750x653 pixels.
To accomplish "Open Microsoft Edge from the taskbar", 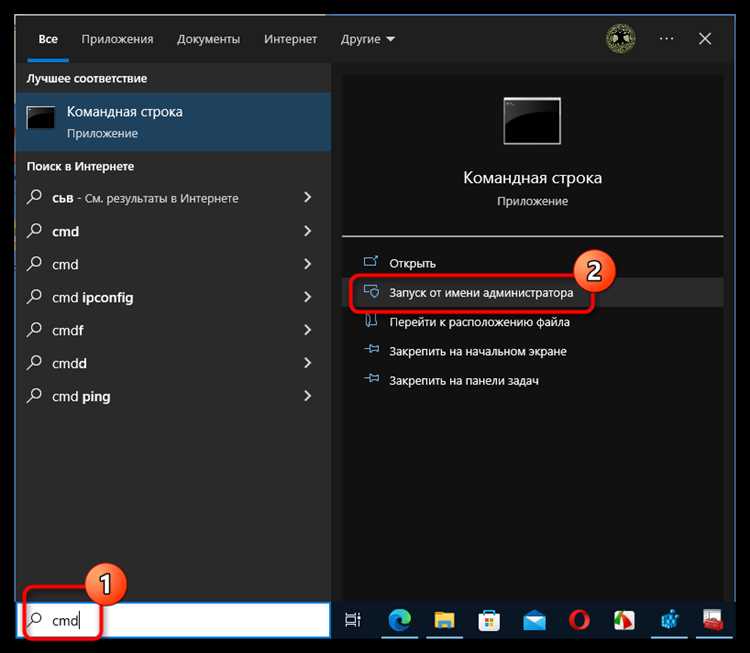I will click(x=398, y=620).
